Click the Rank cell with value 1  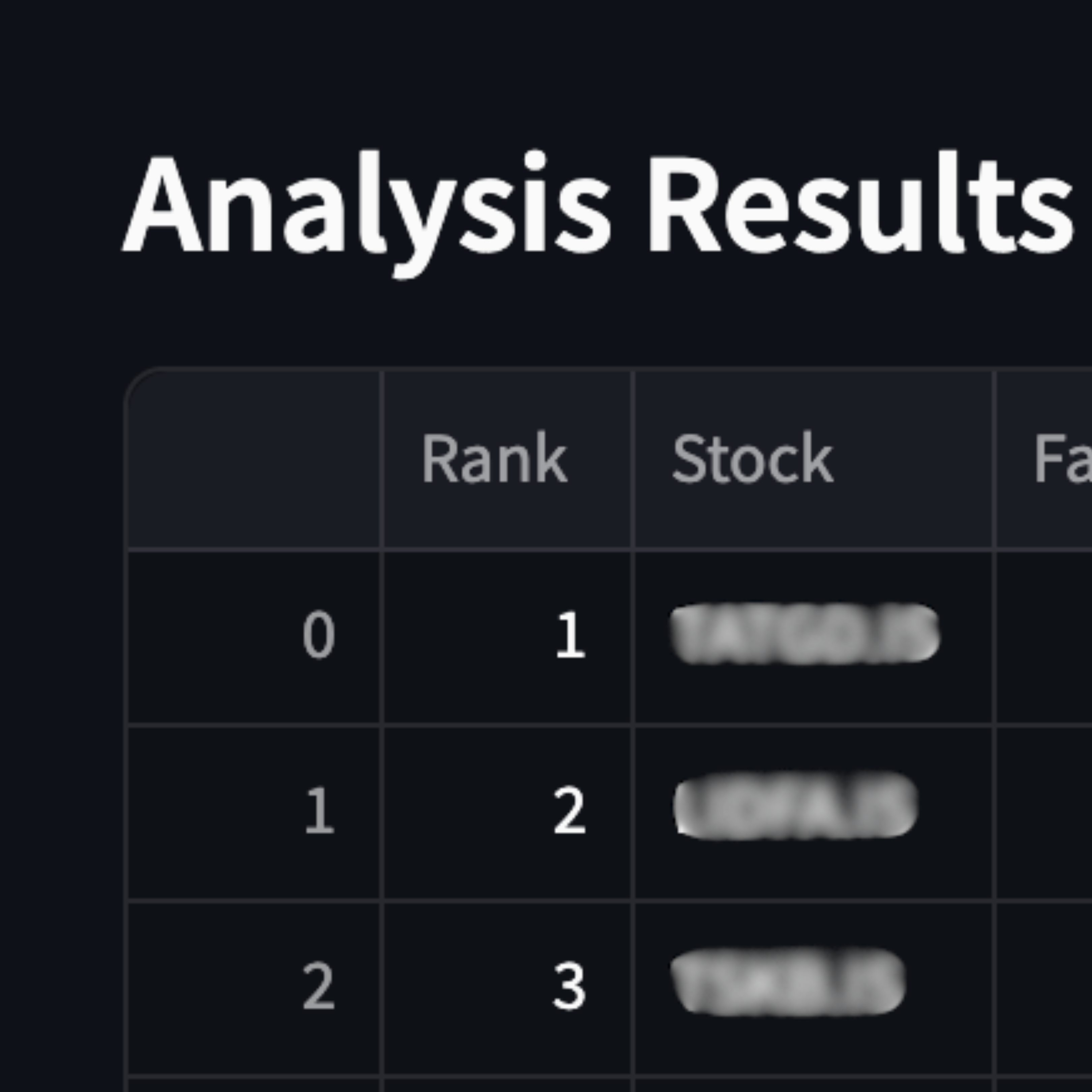pyautogui.click(x=507, y=636)
